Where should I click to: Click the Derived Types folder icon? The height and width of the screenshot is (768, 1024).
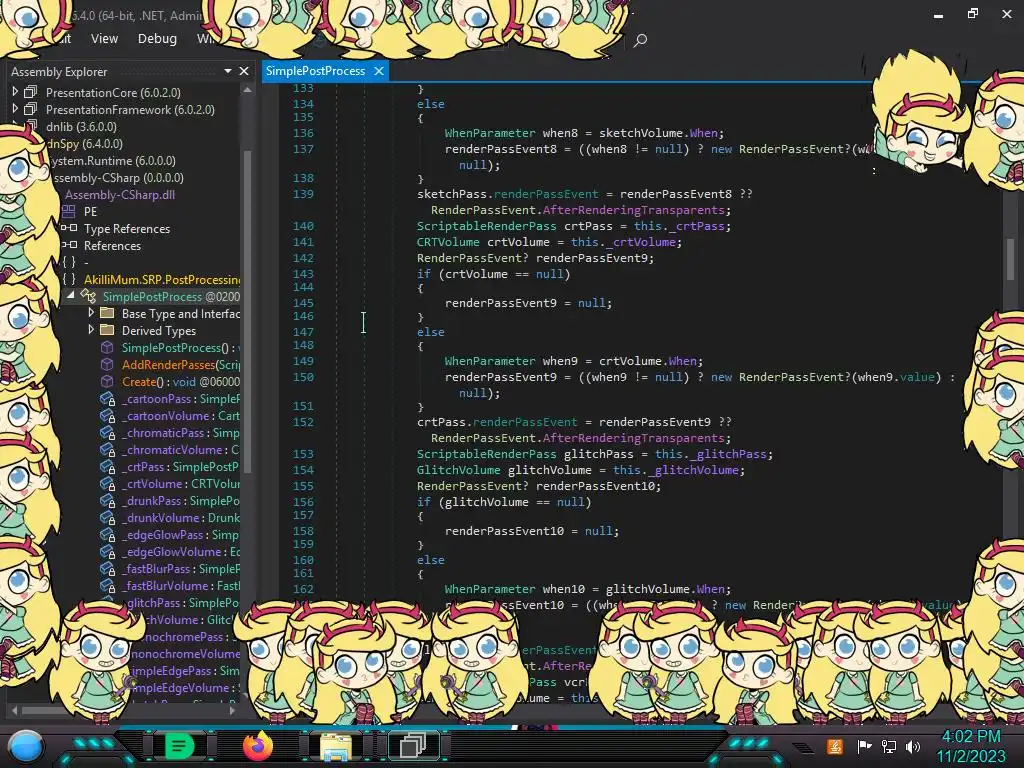pos(107,330)
